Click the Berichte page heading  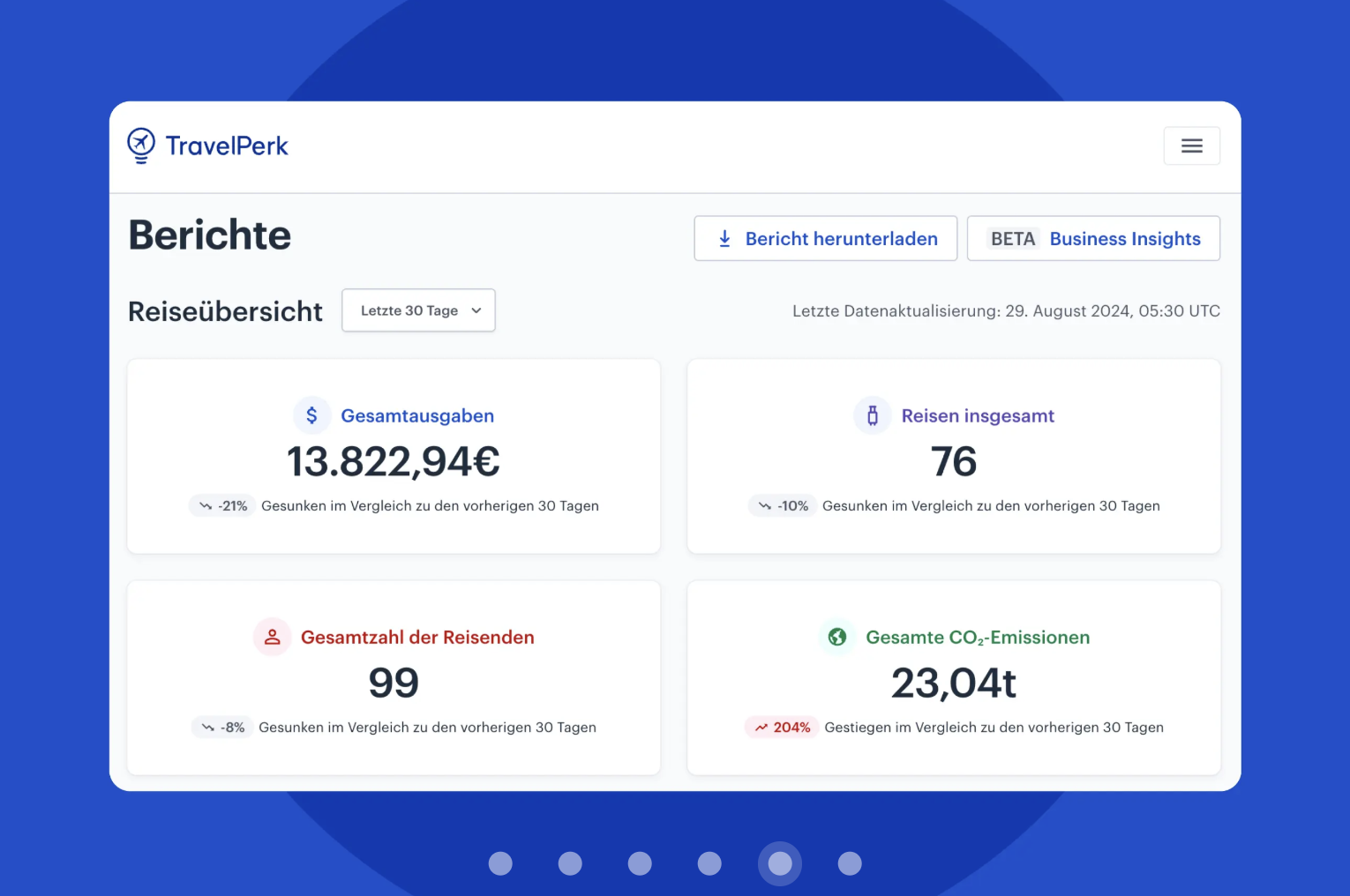pyautogui.click(x=210, y=235)
